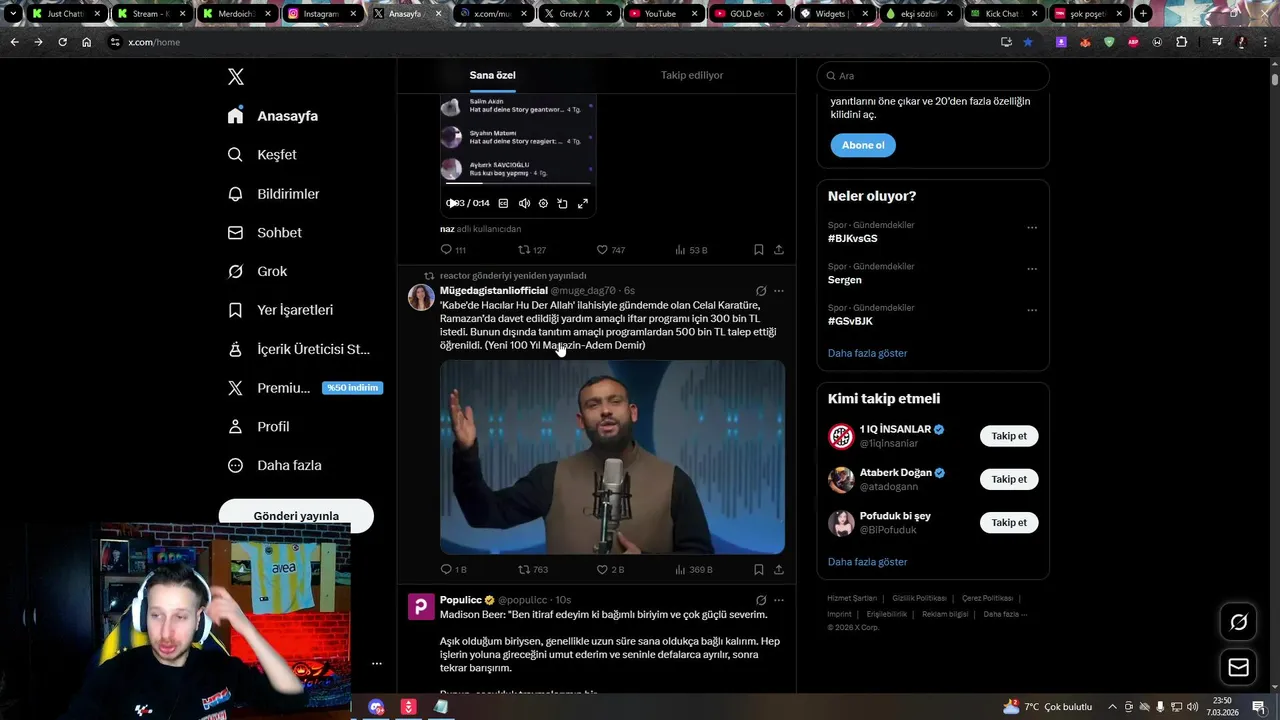Show hidden system tray icons
This screenshot has width=1280, height=720.
coord(1112,706)
